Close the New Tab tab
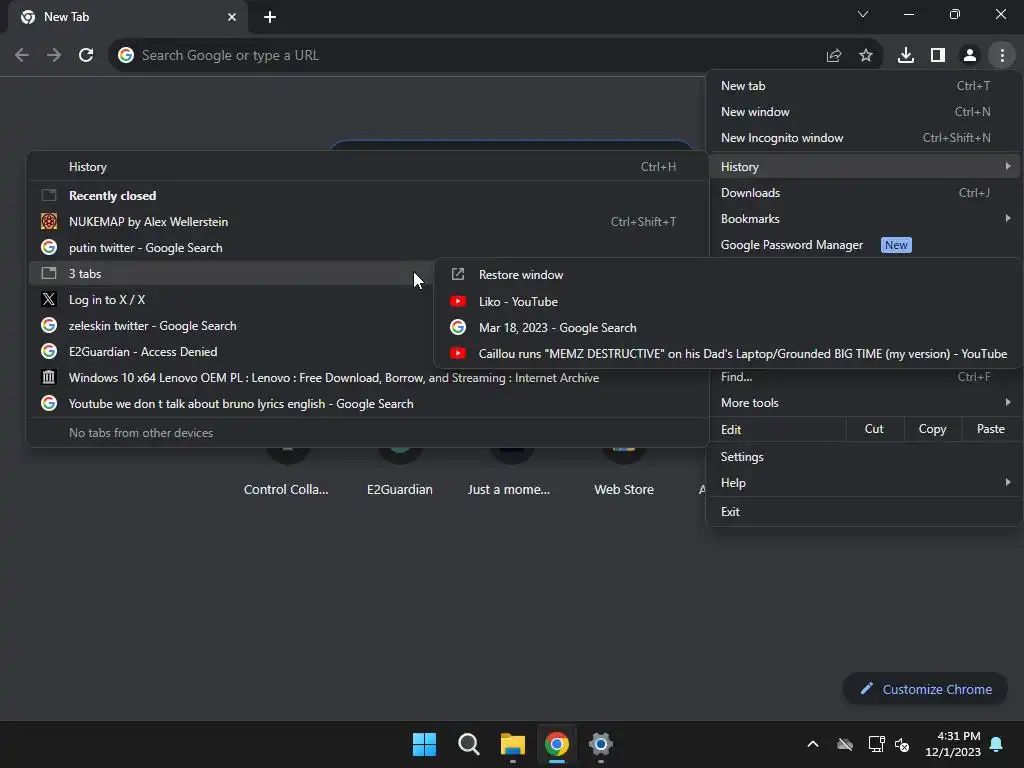This screenshot has height=768, width=1024. click(232, 17)
